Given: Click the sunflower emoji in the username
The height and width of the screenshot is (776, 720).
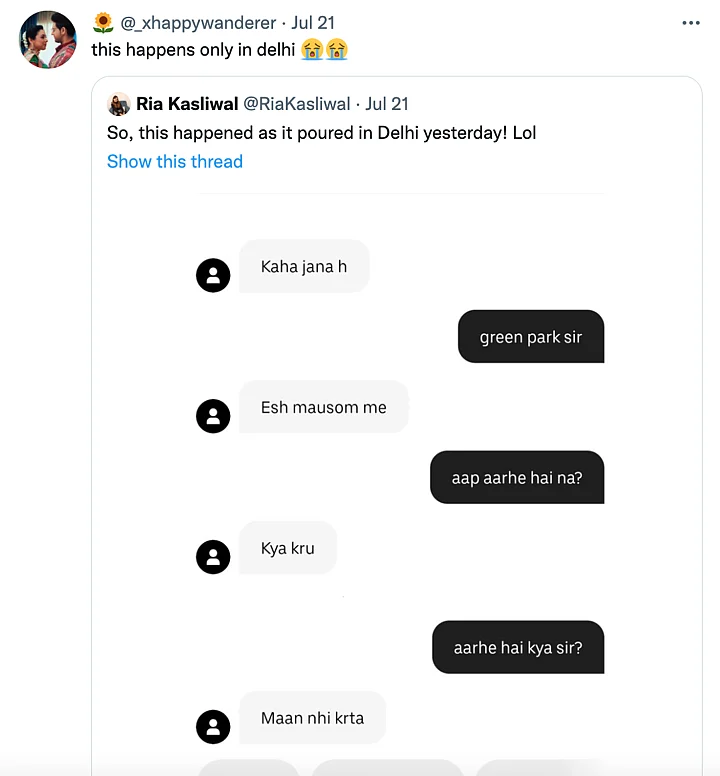Looking at the screenshot, I should (103, 23).
